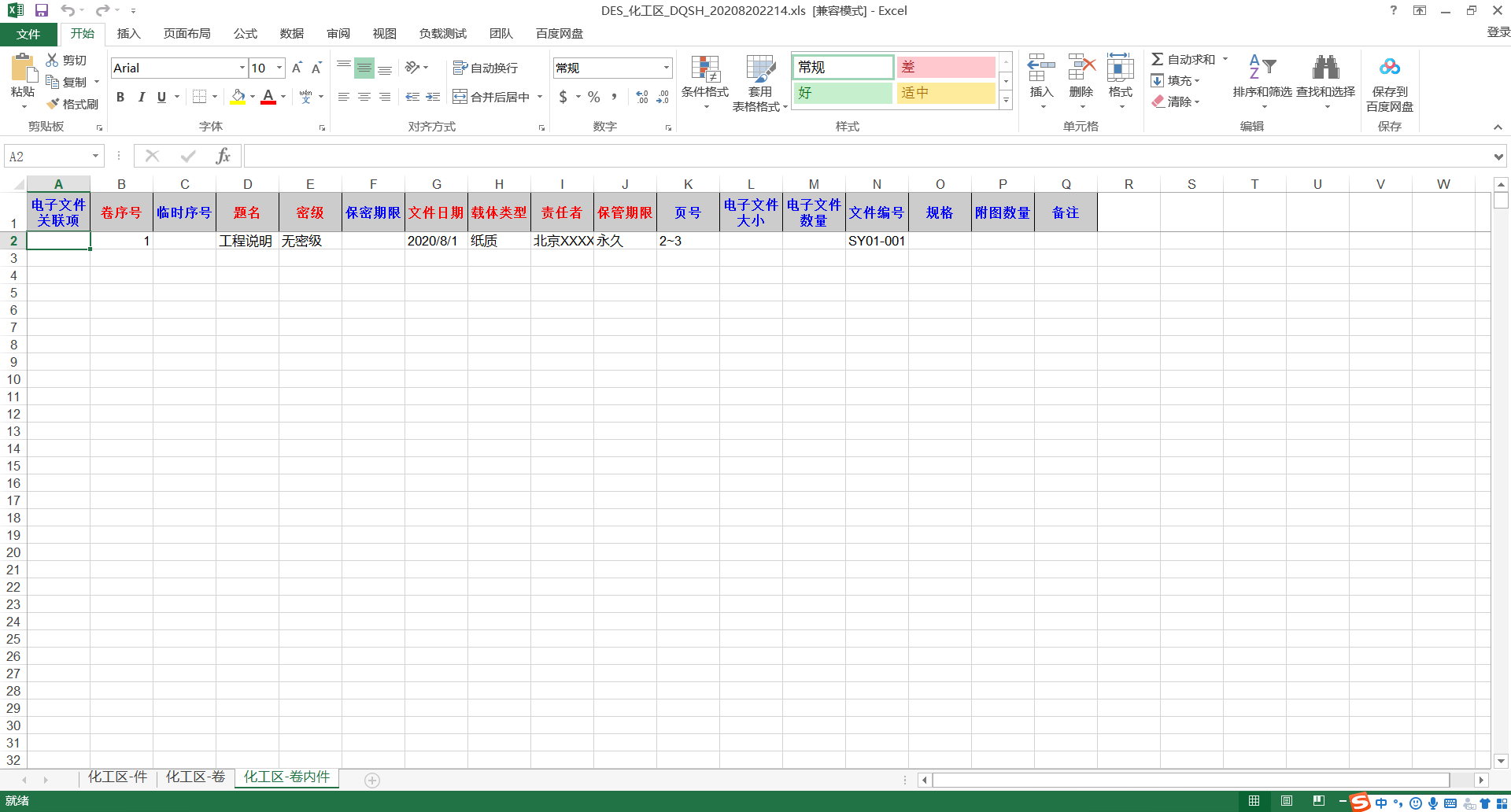The image size is (1511, 812).
Task: Switch to the Page Layout (页面布局) tab
Action: tap(187, 34)
